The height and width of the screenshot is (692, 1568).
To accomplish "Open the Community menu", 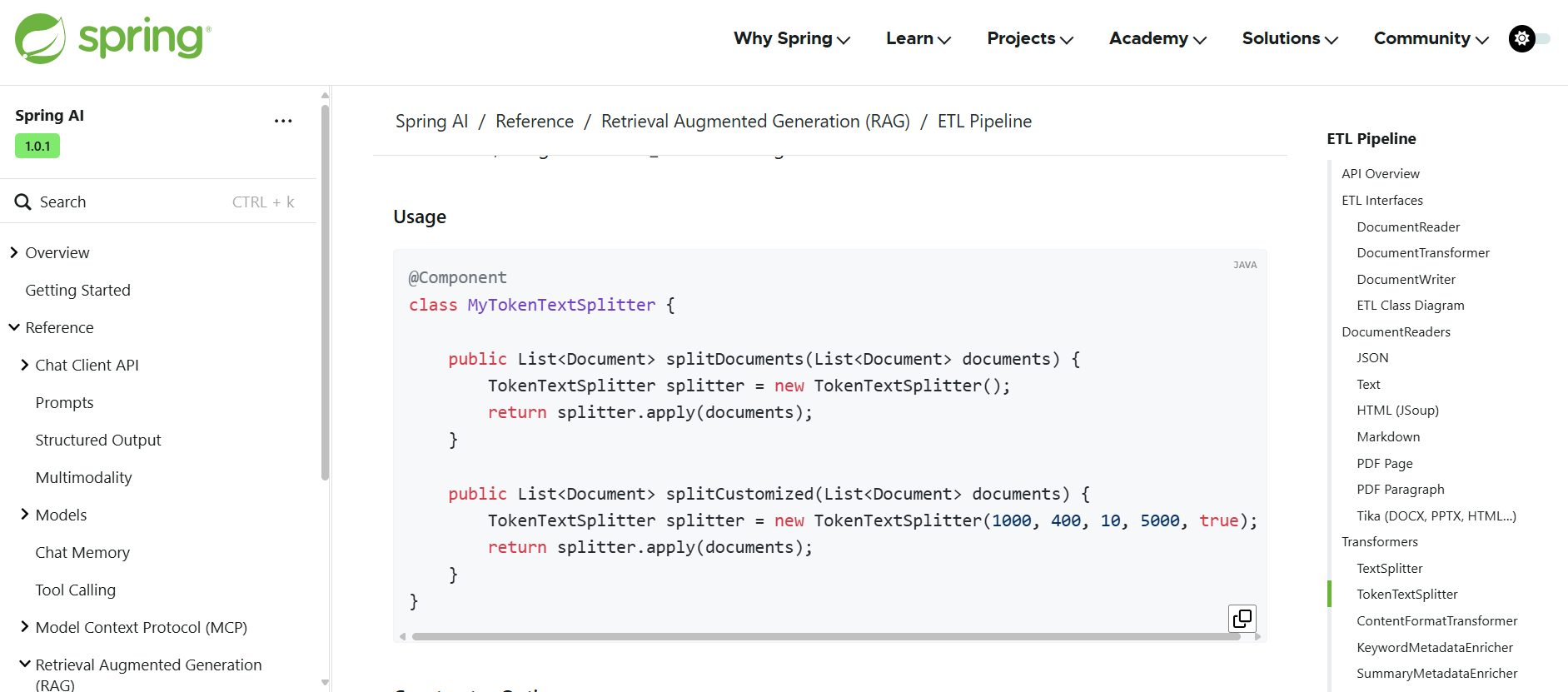I will point(1431,38).
